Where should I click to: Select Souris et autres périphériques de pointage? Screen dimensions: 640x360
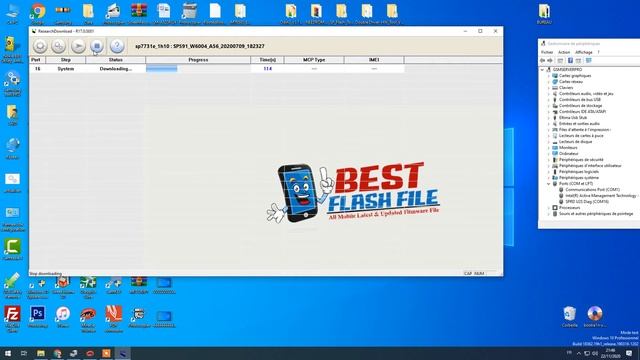click(x=596, y=214)
